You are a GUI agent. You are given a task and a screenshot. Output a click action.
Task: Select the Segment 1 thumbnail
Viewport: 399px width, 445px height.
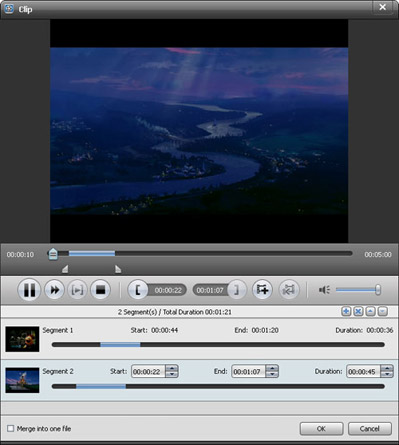22,339
